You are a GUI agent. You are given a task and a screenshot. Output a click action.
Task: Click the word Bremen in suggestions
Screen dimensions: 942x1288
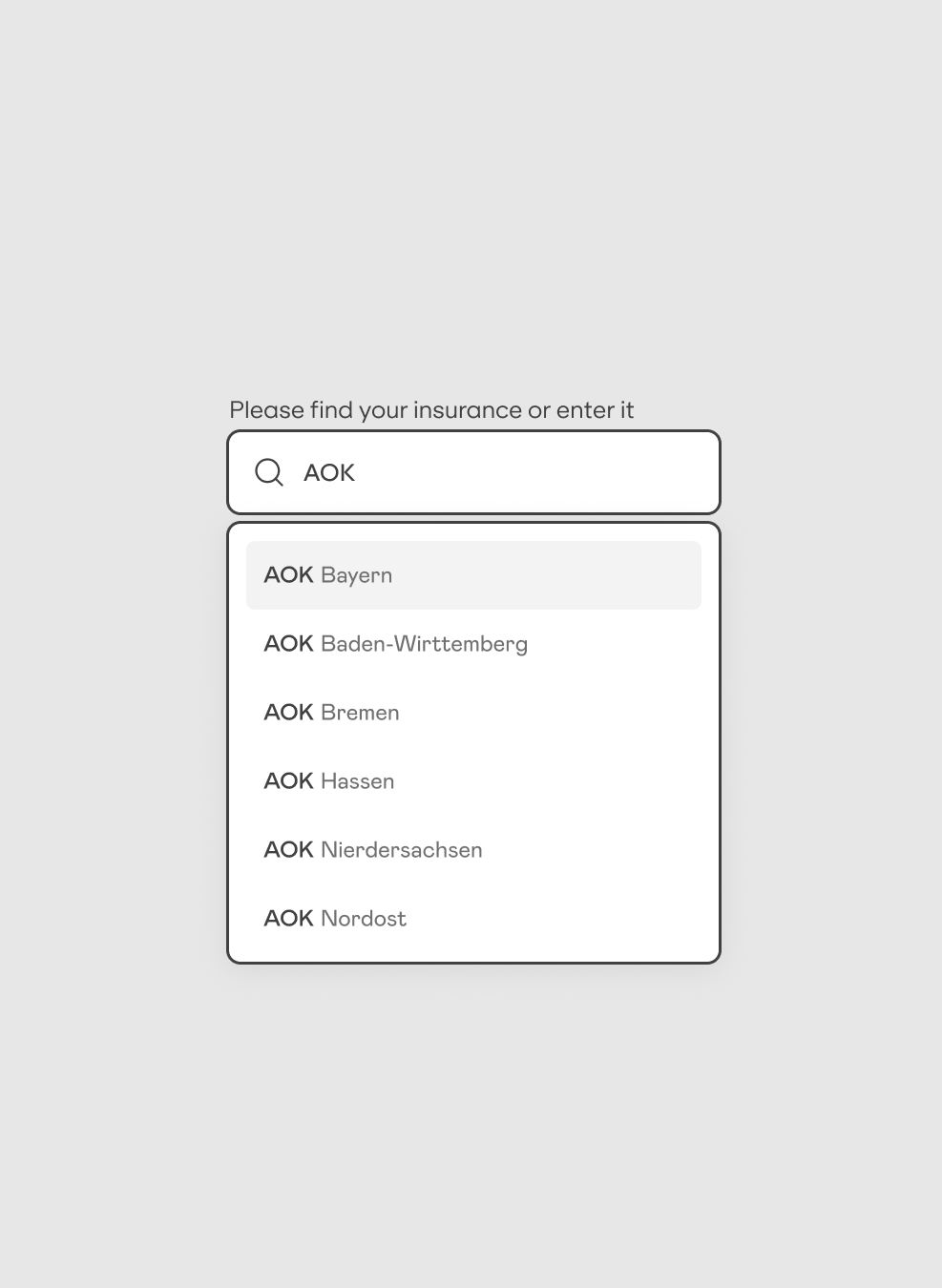point(360,713)
